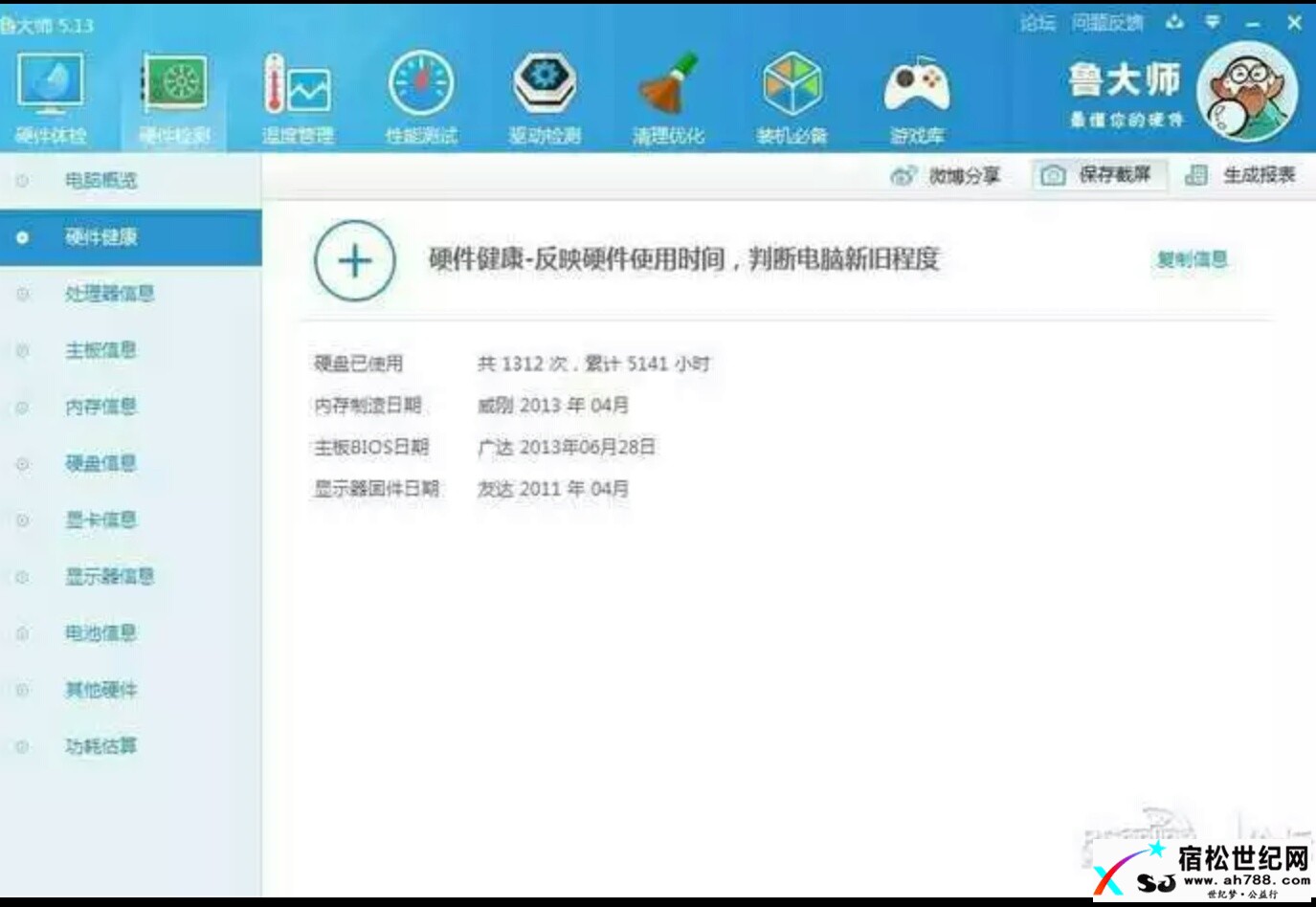Click 保存截屏 save screenshot button
This screenshot has width=1316, height=907.
tap(1099, 175)
